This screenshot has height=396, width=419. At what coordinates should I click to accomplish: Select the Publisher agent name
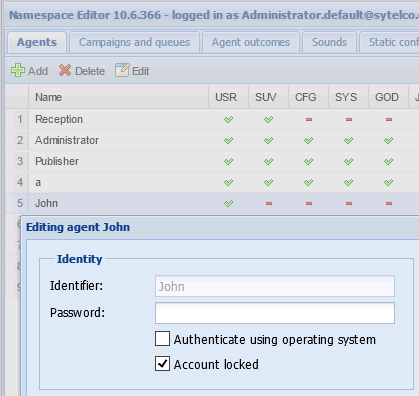[57, 161]
